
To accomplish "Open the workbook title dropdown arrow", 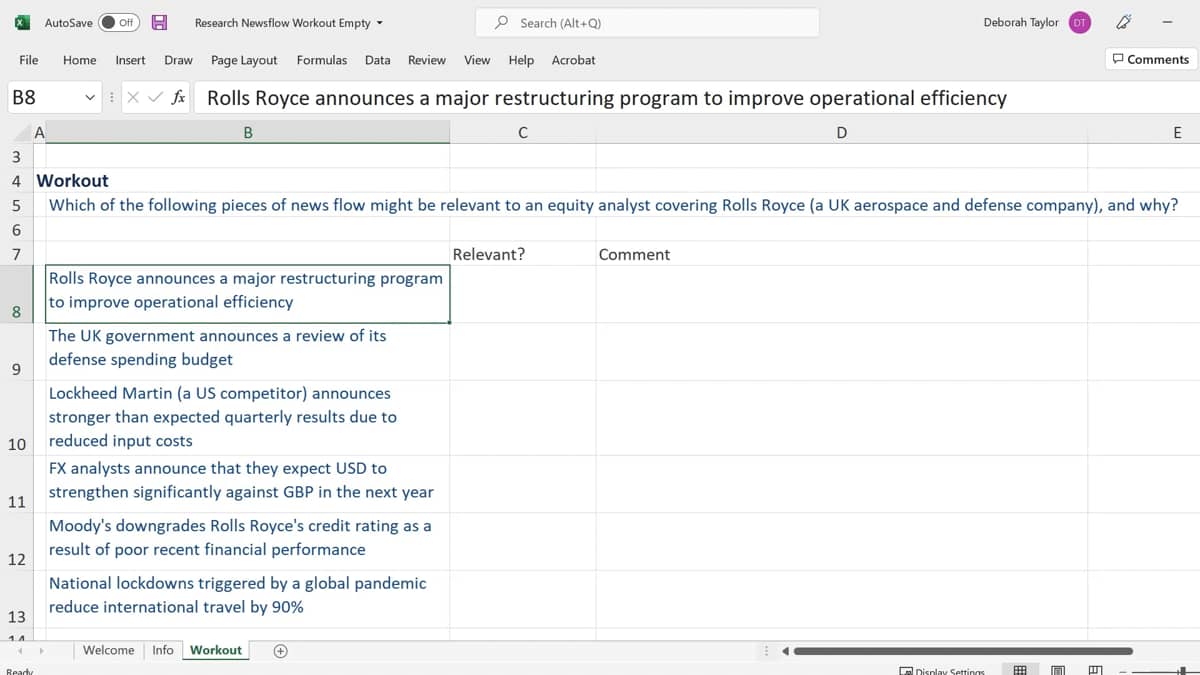I will coord(379,23).
